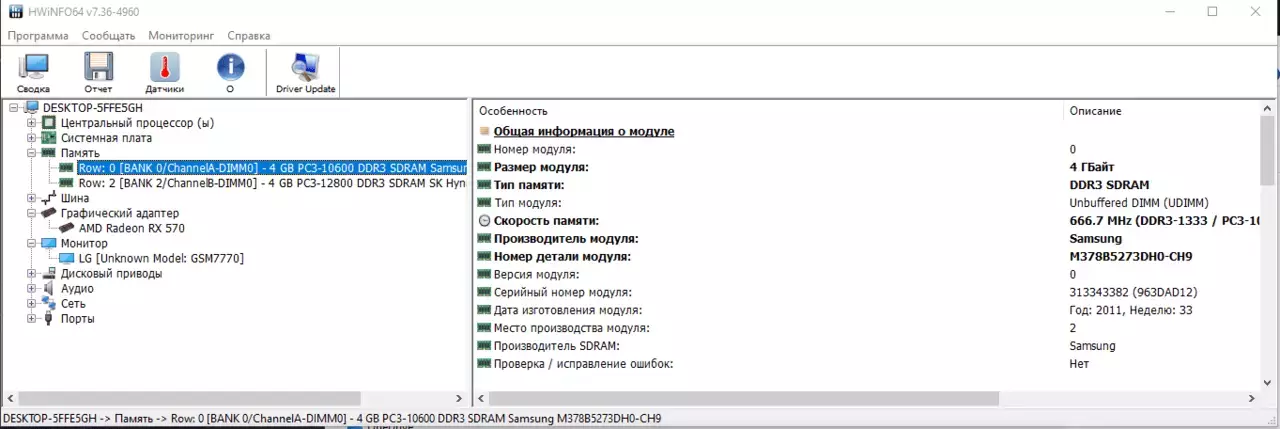Expand the Аудио tree node
Screen dimensions: 1280x429
click(31, 288)
